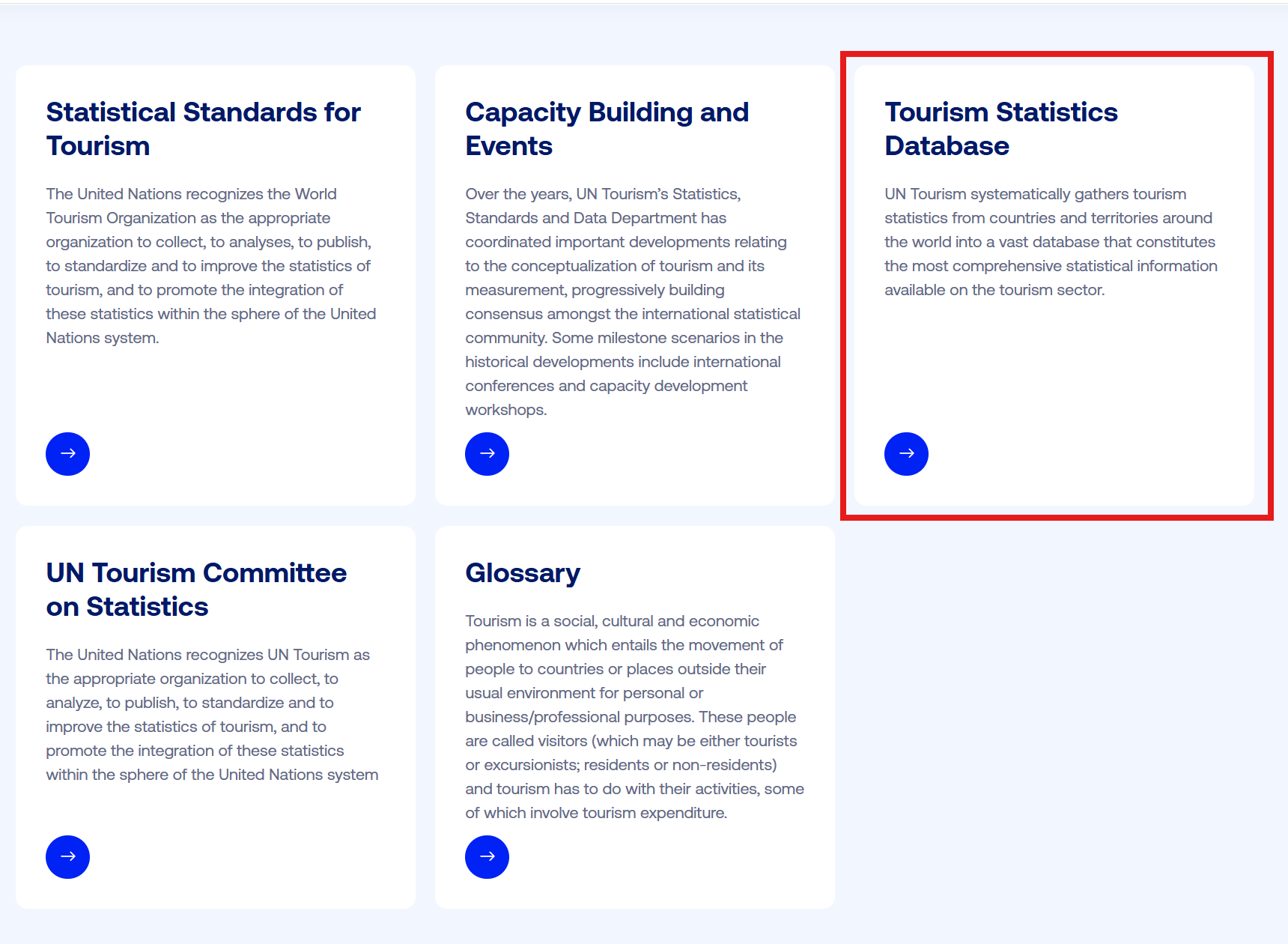Screen dimensions: 1288x944
Task: Click 'of which involve tourism expenditure.' line
Action: [596, 813]
